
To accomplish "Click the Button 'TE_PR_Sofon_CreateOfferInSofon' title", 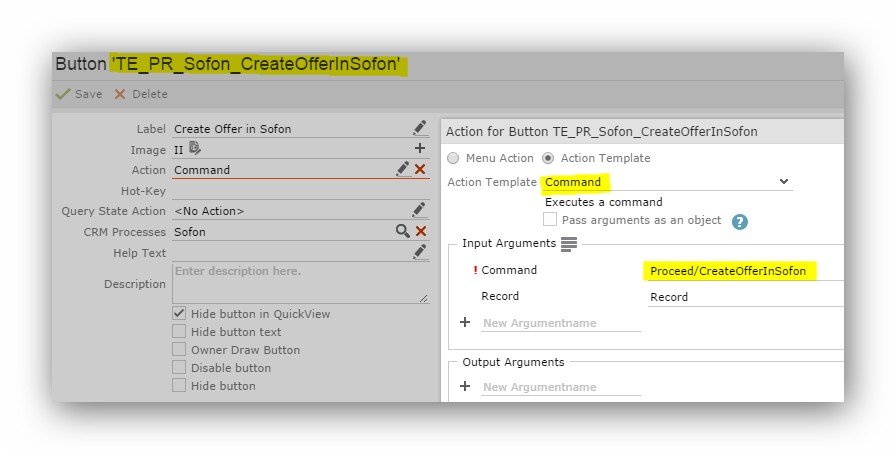I will 227,64.
